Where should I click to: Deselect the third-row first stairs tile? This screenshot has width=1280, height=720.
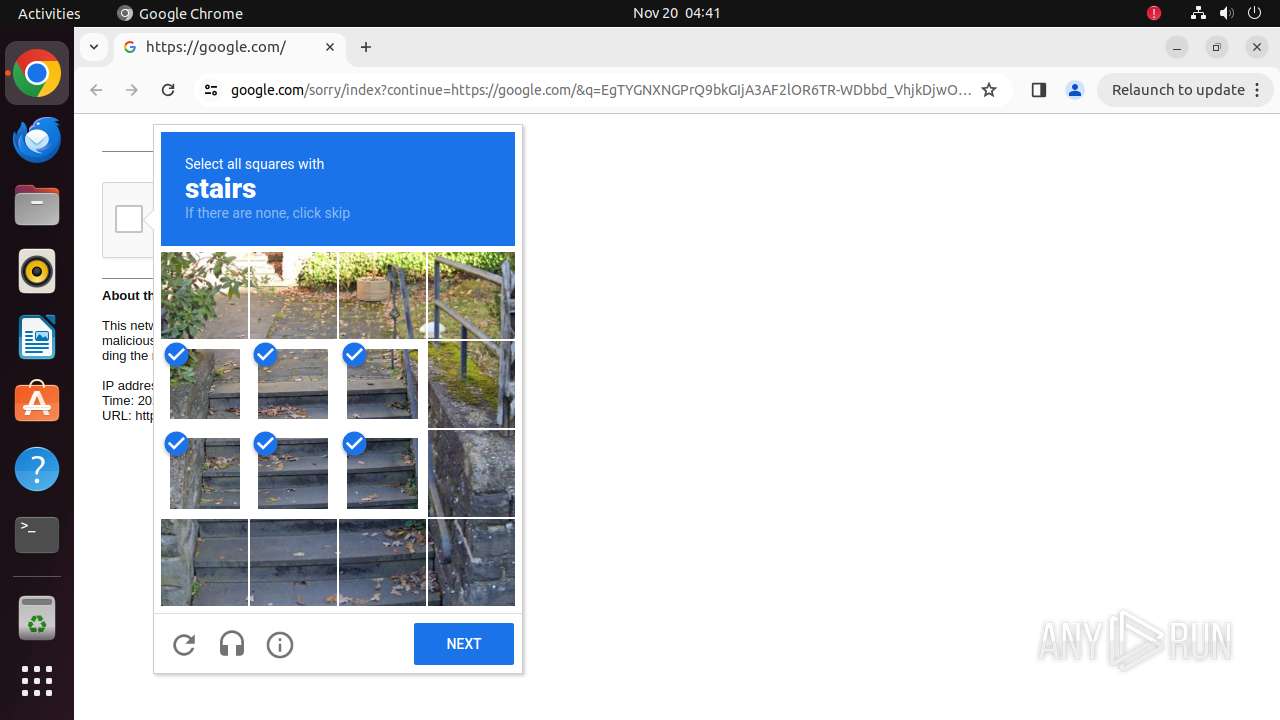pos(204,473)
